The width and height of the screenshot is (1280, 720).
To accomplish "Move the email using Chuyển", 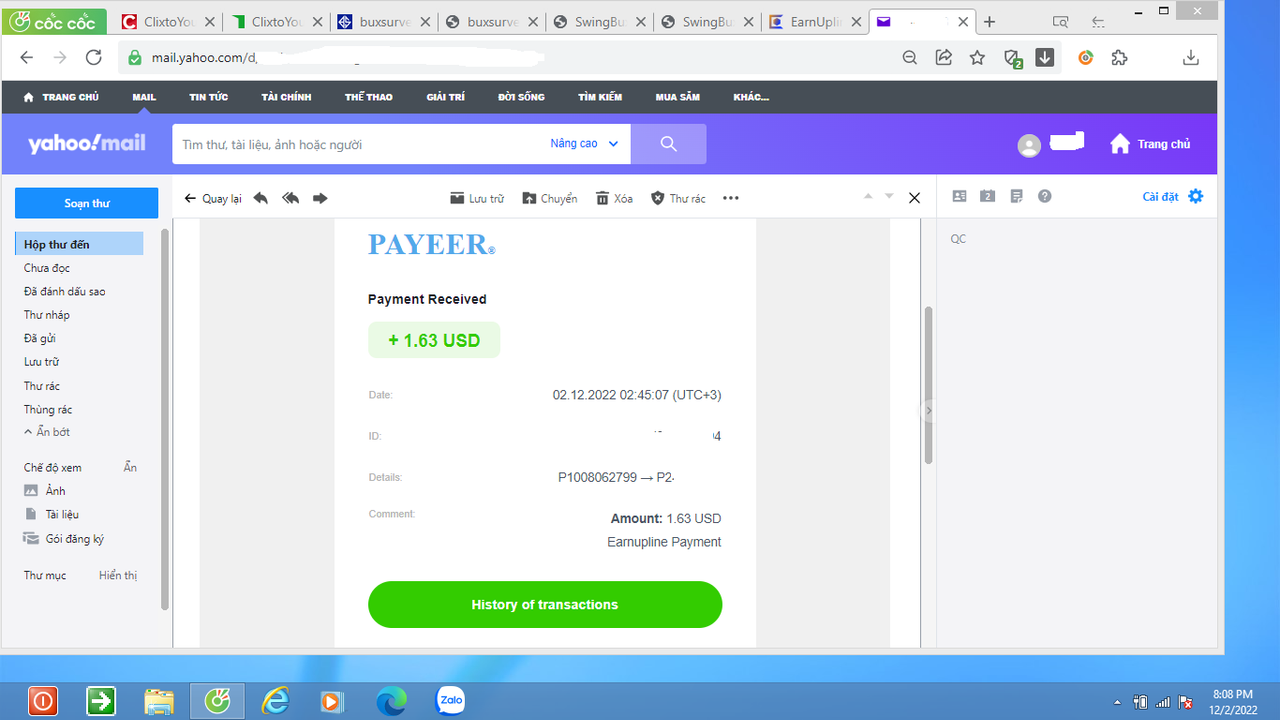I will pos(550,198).
